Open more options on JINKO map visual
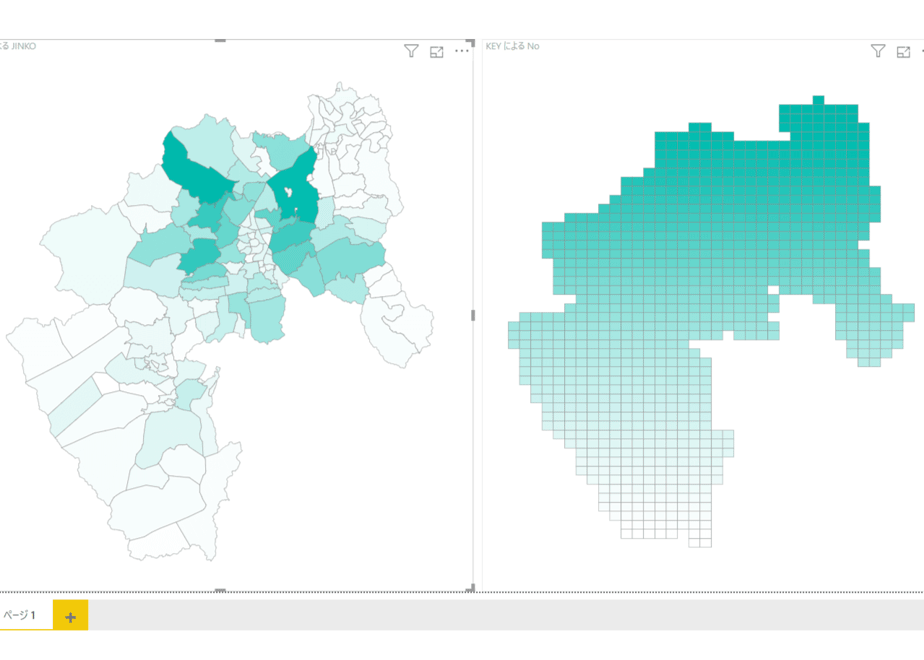This screenshot has width=924, height=660. [462, 51]
